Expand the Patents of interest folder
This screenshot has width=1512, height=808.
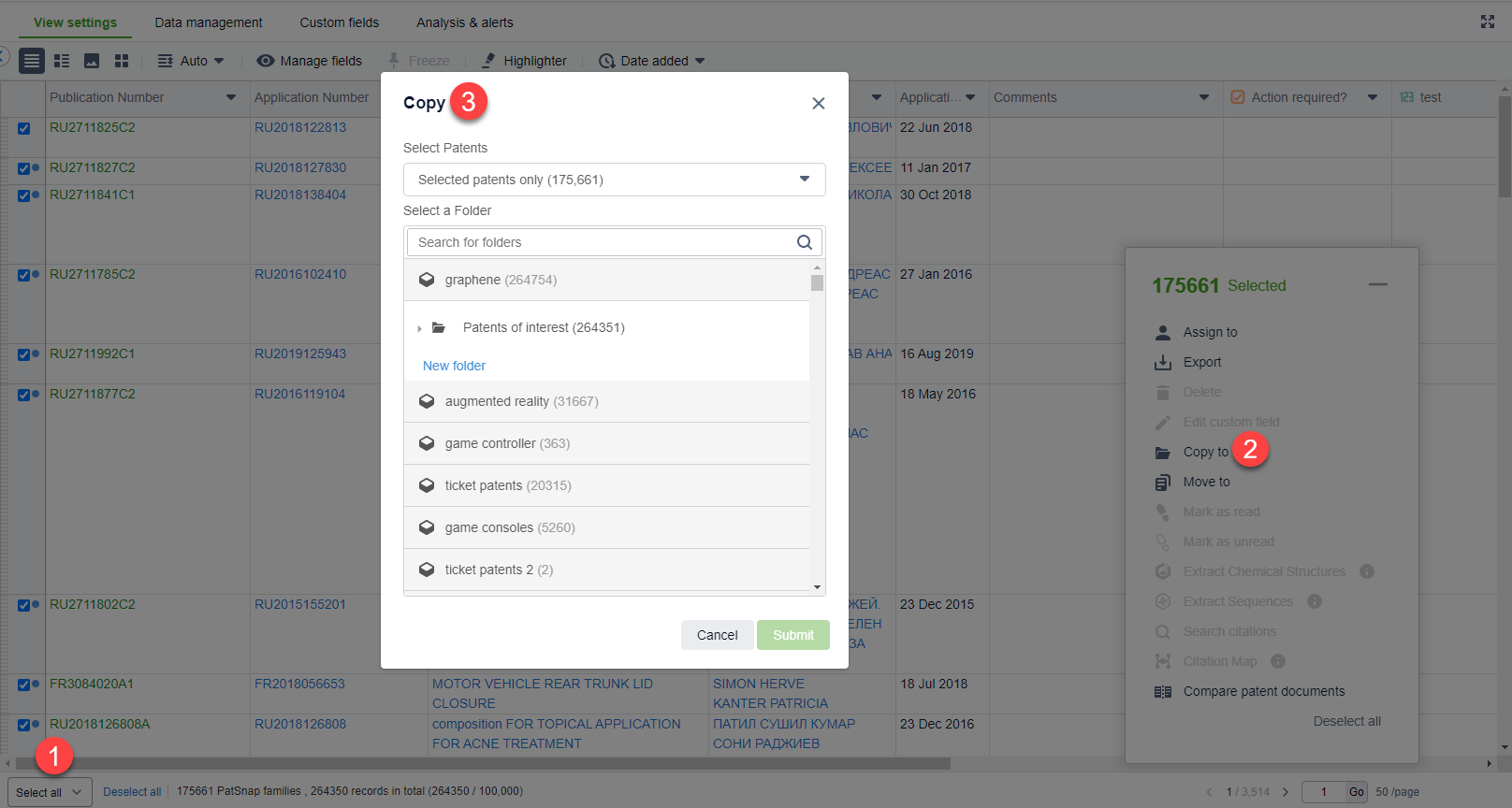click(x=419, y=328)
